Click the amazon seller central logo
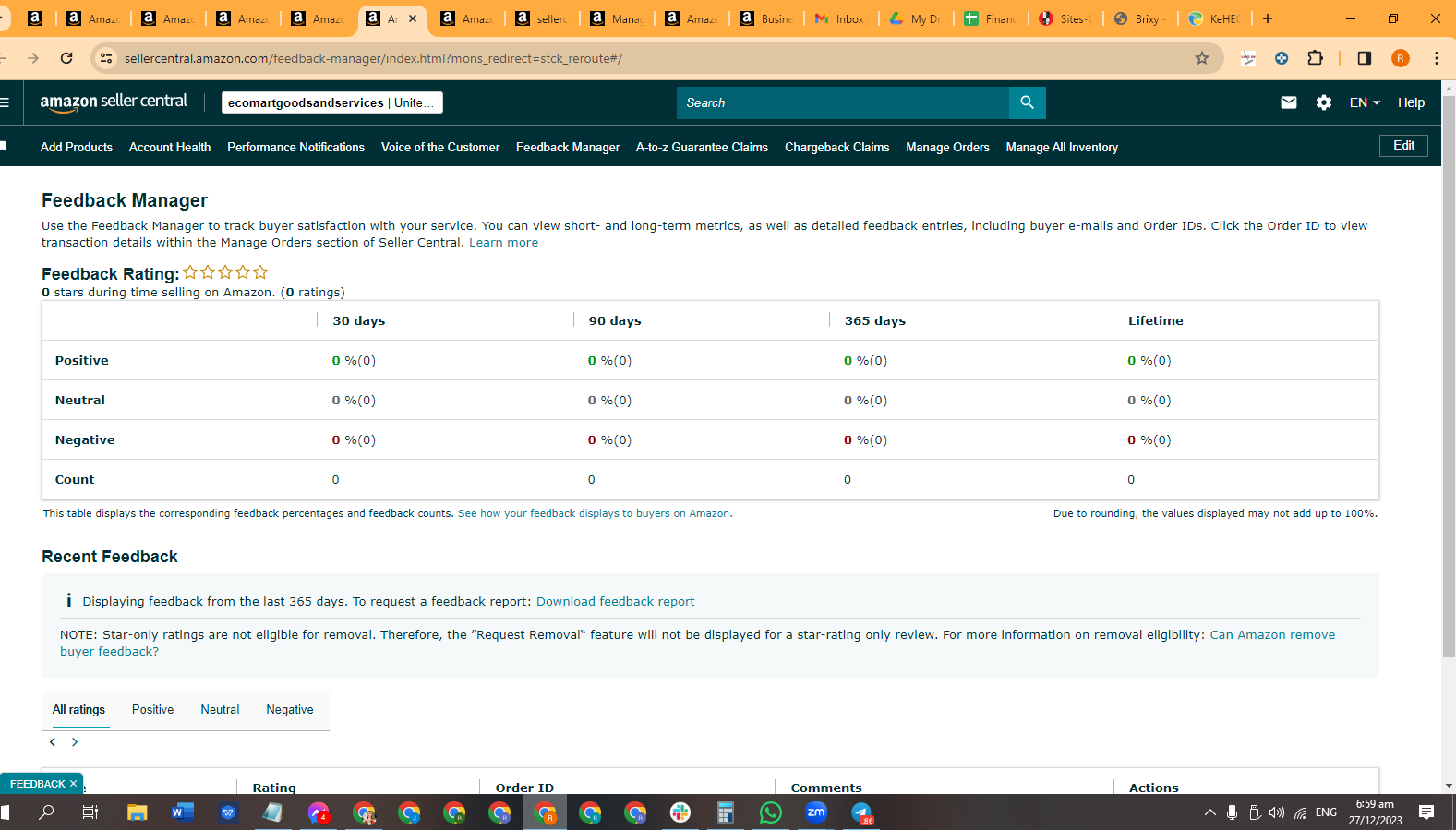The height and width of the screenshot is (830, 1456). (114, 102)
